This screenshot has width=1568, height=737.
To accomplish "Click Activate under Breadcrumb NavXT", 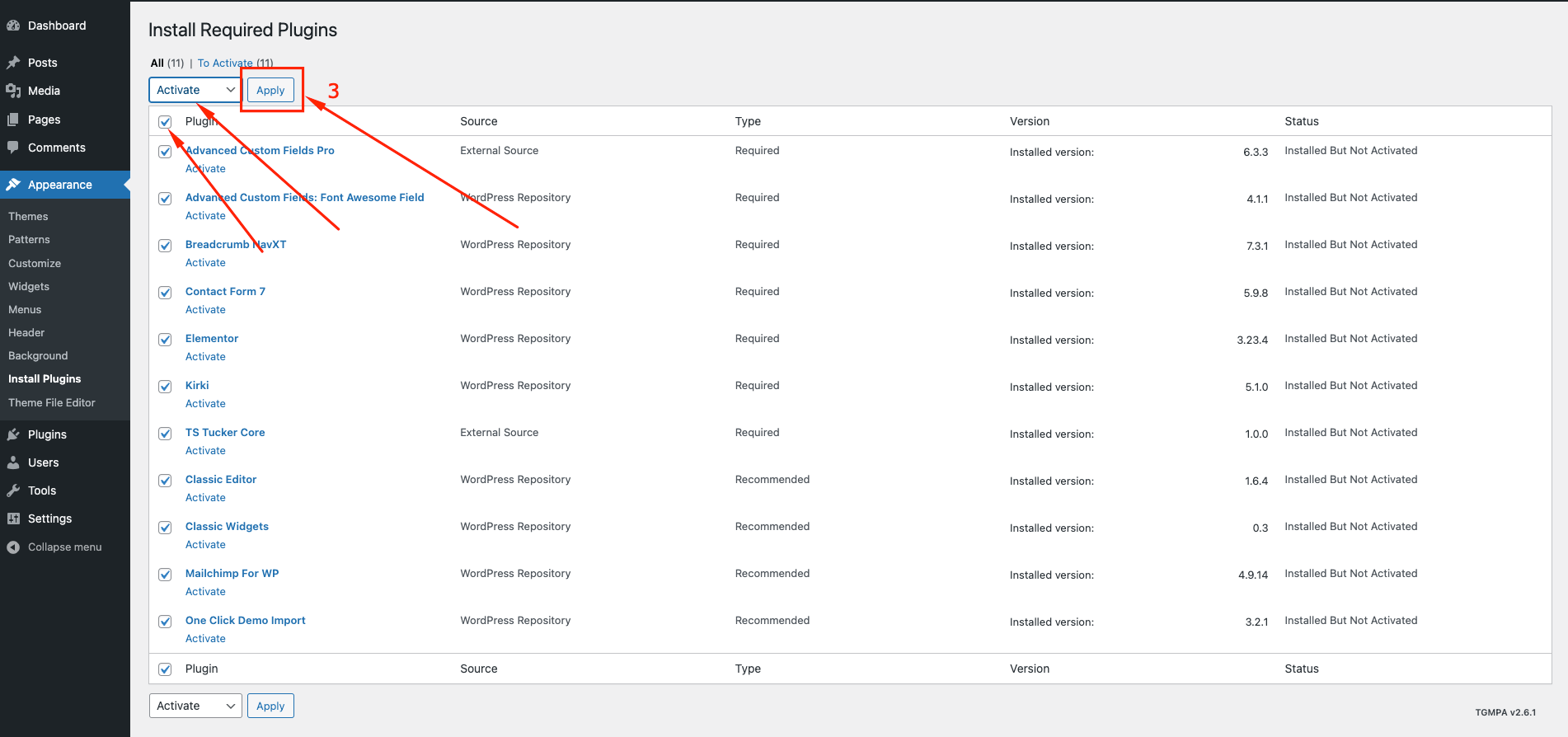I will pyautogui.click(x=205, y=262).
